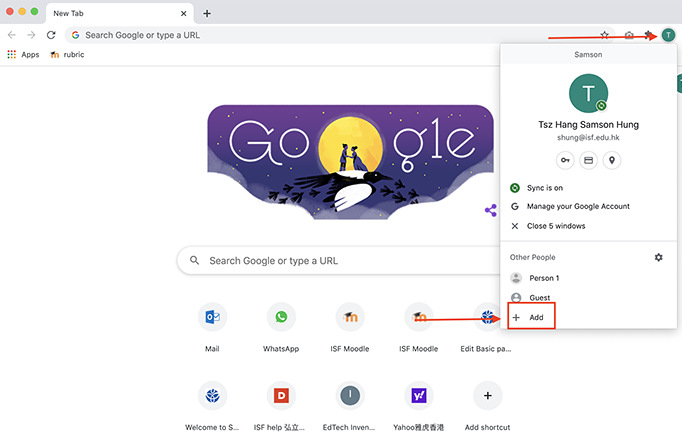Open the extensions puzzle icon

[x=648, y=35]
